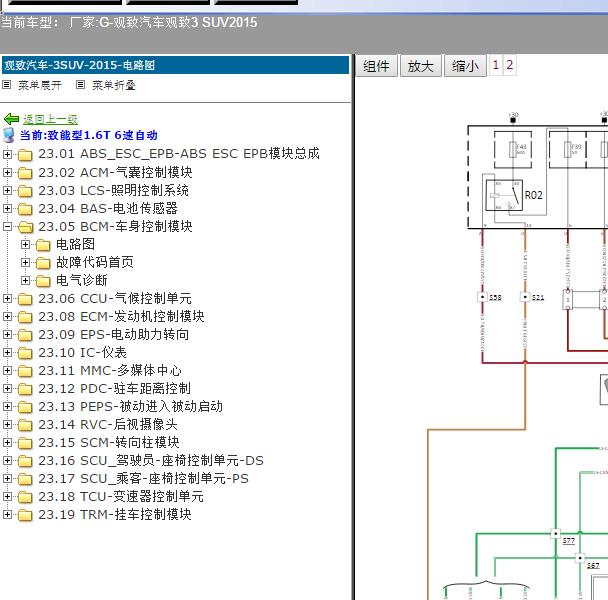Click folder icon of 23.01 ABS_ESC_EPB
Viewport: 608px width, 600px height.
(25, 155)
